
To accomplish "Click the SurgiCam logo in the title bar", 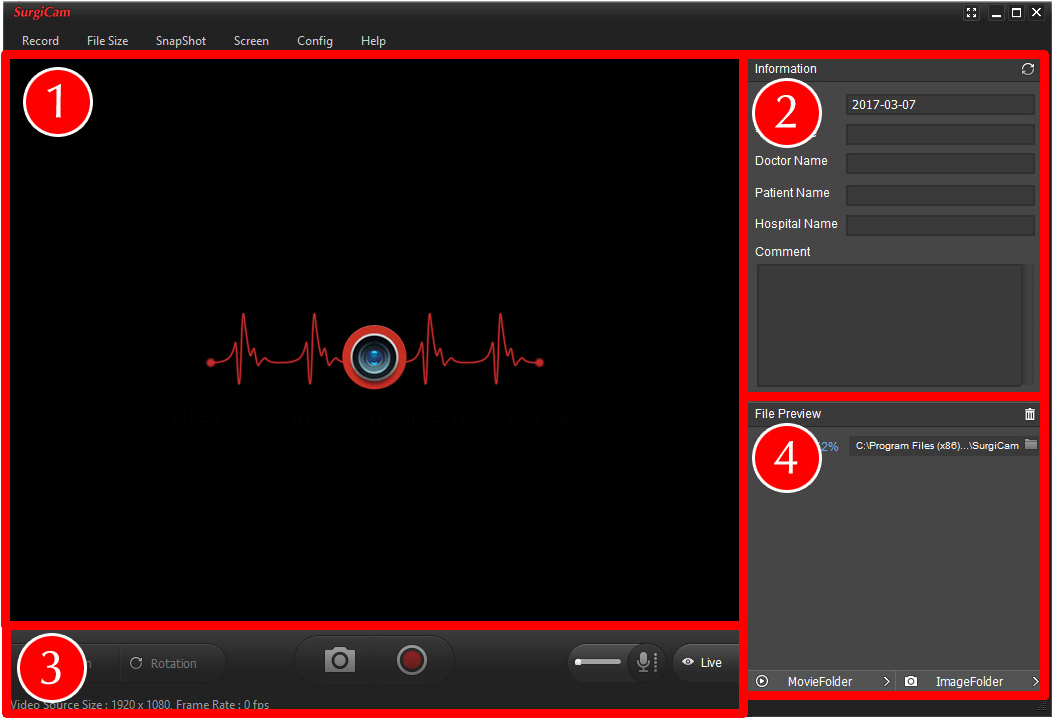I will (42, 13).
